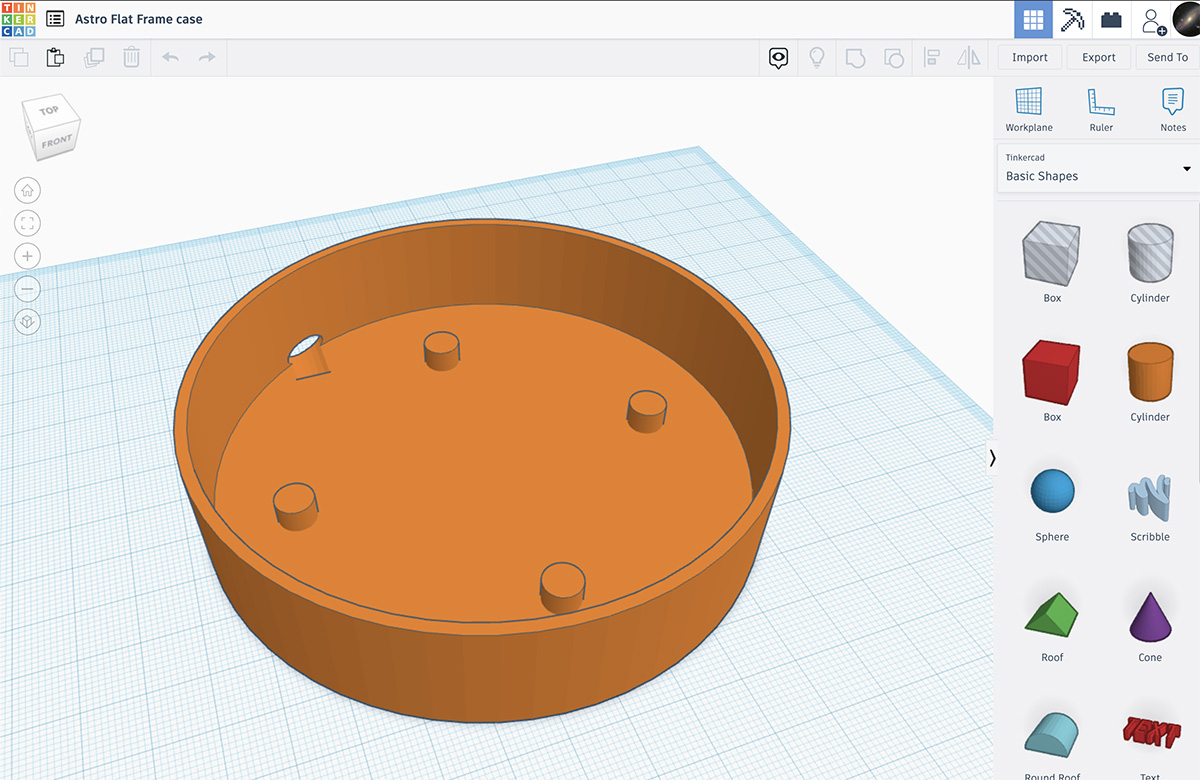Click the Undo arrow
Image resolution: width=1200 pixels, height=780 pixels.
point(170,58)
